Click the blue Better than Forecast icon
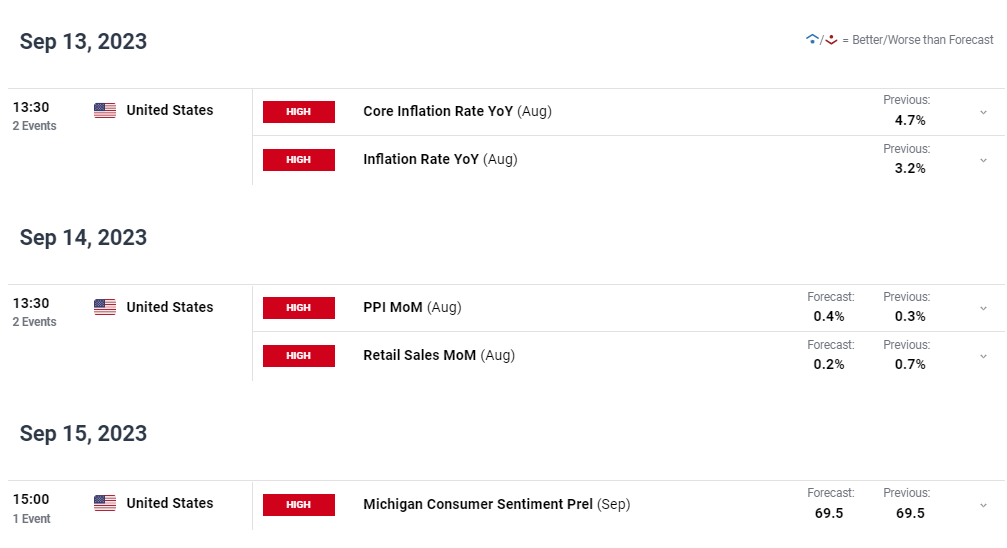This screenshot has height=548, width=1007. 812,40
